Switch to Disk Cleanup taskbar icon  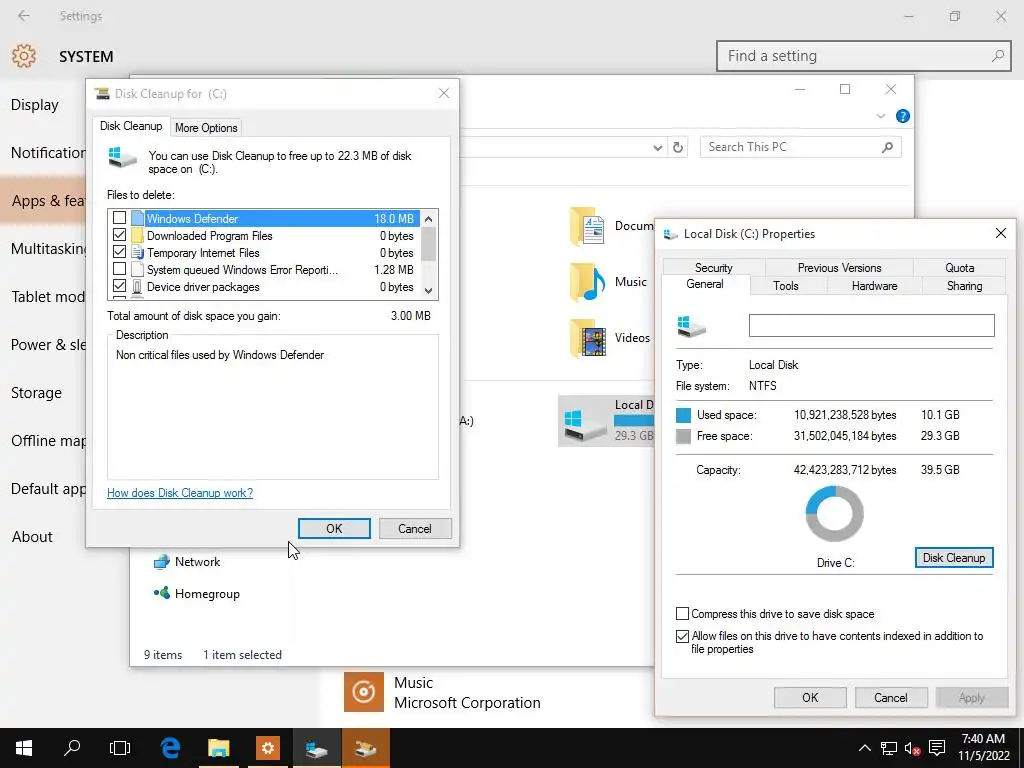365,748
